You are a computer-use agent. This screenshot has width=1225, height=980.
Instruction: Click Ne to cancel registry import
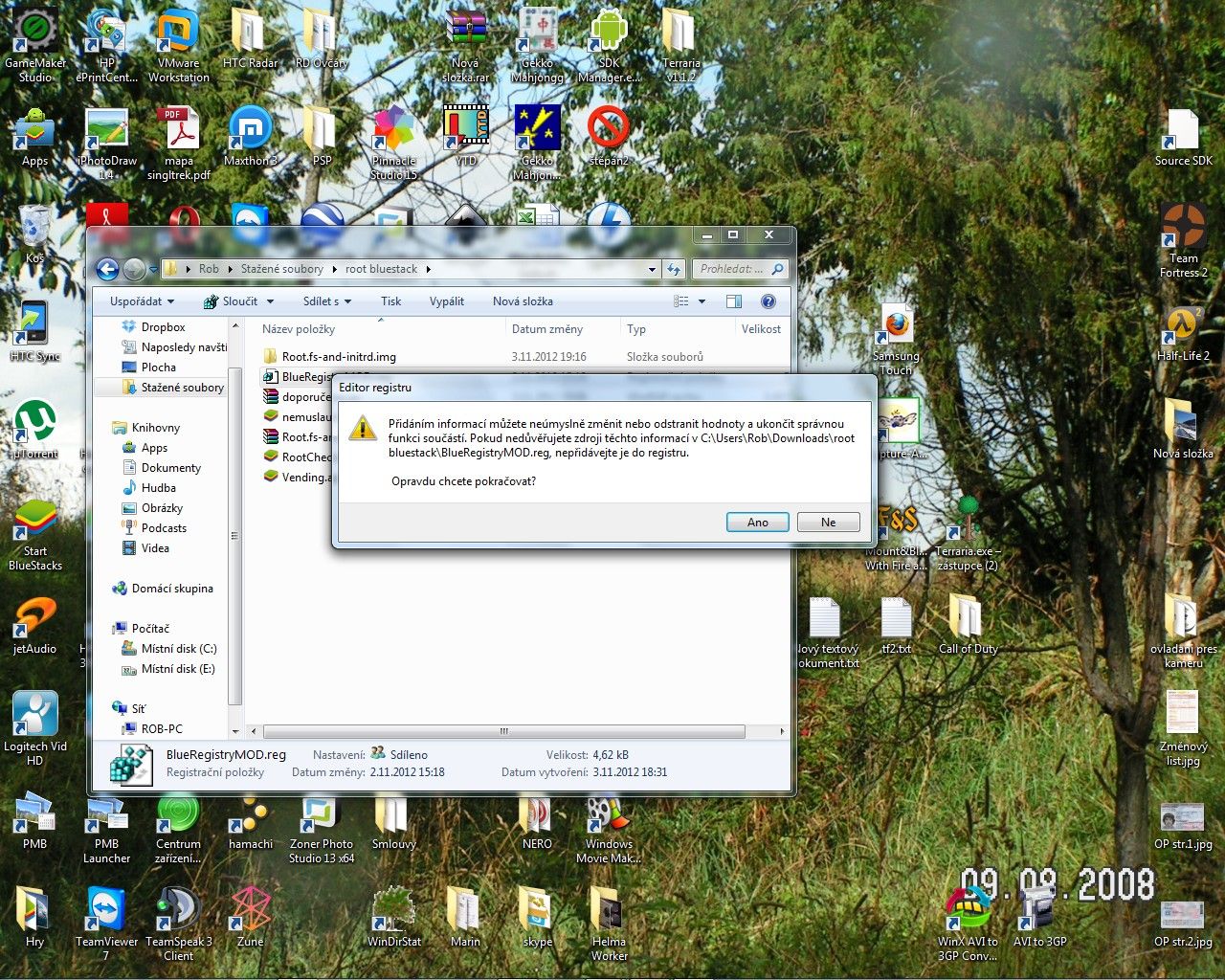828,522
